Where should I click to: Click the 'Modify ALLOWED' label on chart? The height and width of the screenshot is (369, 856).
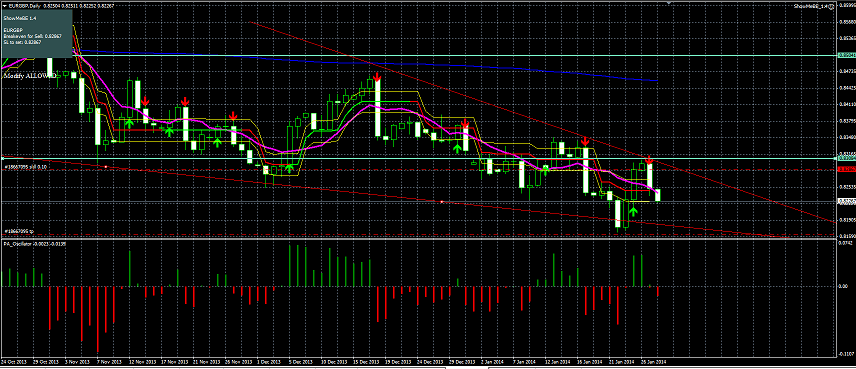coord(30,77)
